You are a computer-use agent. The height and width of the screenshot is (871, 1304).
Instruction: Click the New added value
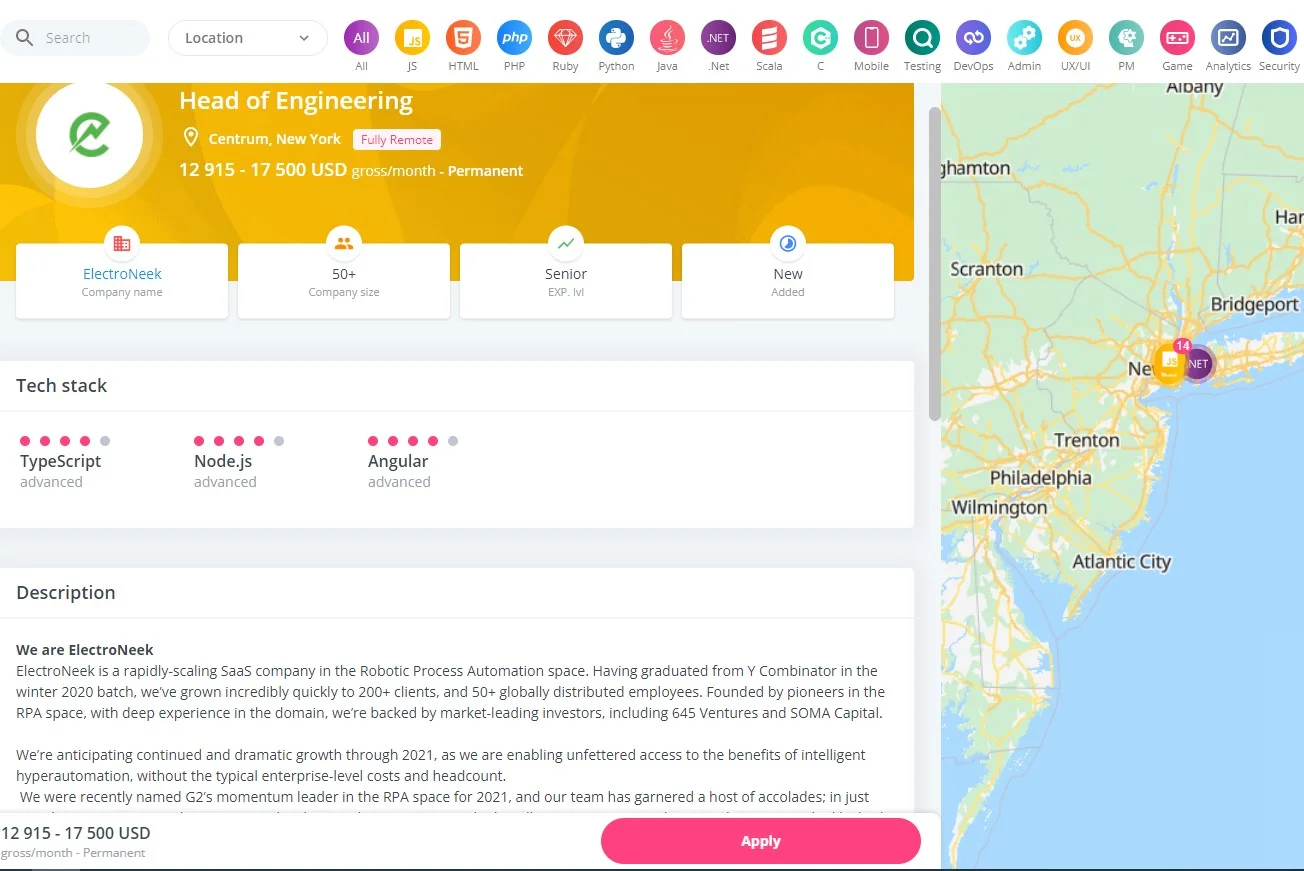[x=788, y=274]
